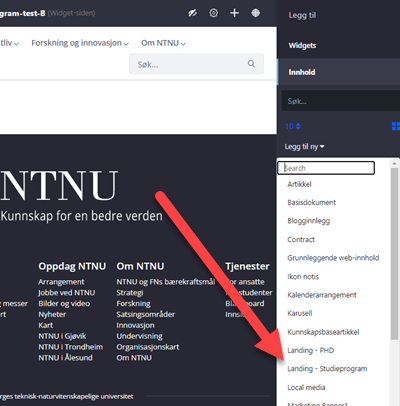The image size is (400, 406).
Task: Expand the Om NTNU navigation menu
Action: click(163, 43)
